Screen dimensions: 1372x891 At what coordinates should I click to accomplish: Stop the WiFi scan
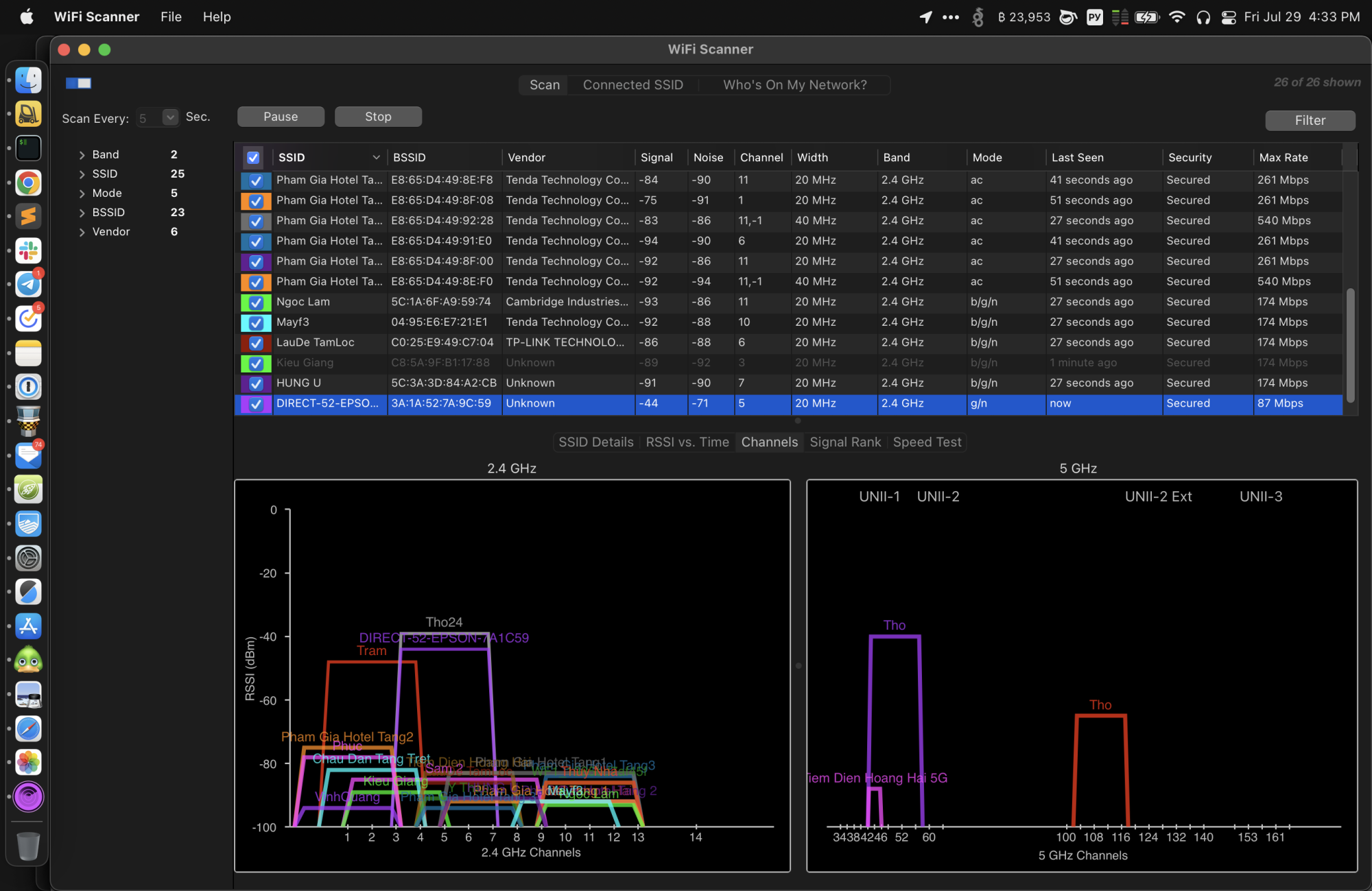pyautogui.click(x=378, y=117)
